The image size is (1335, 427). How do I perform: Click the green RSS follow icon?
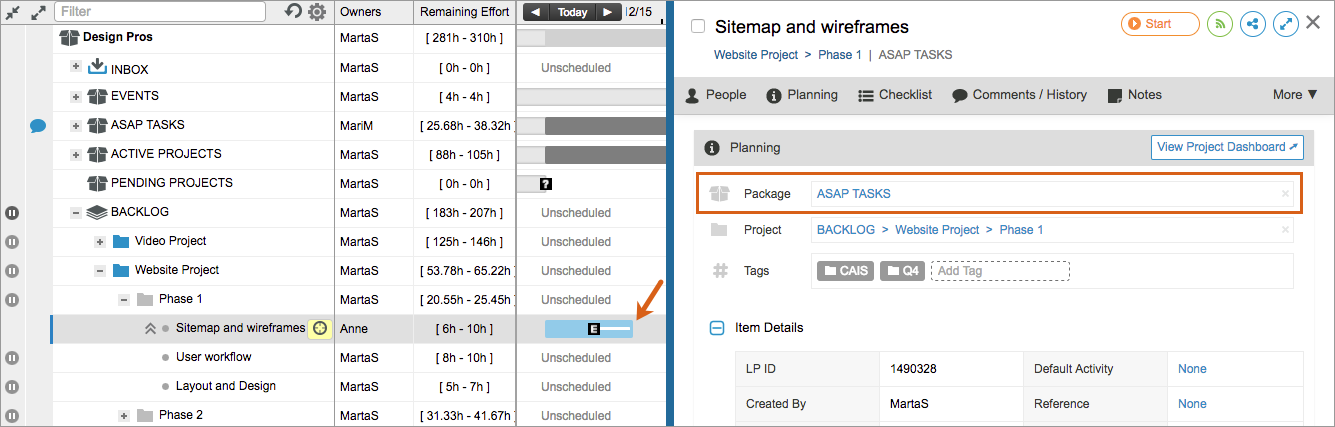click(x=1220, y=24)
